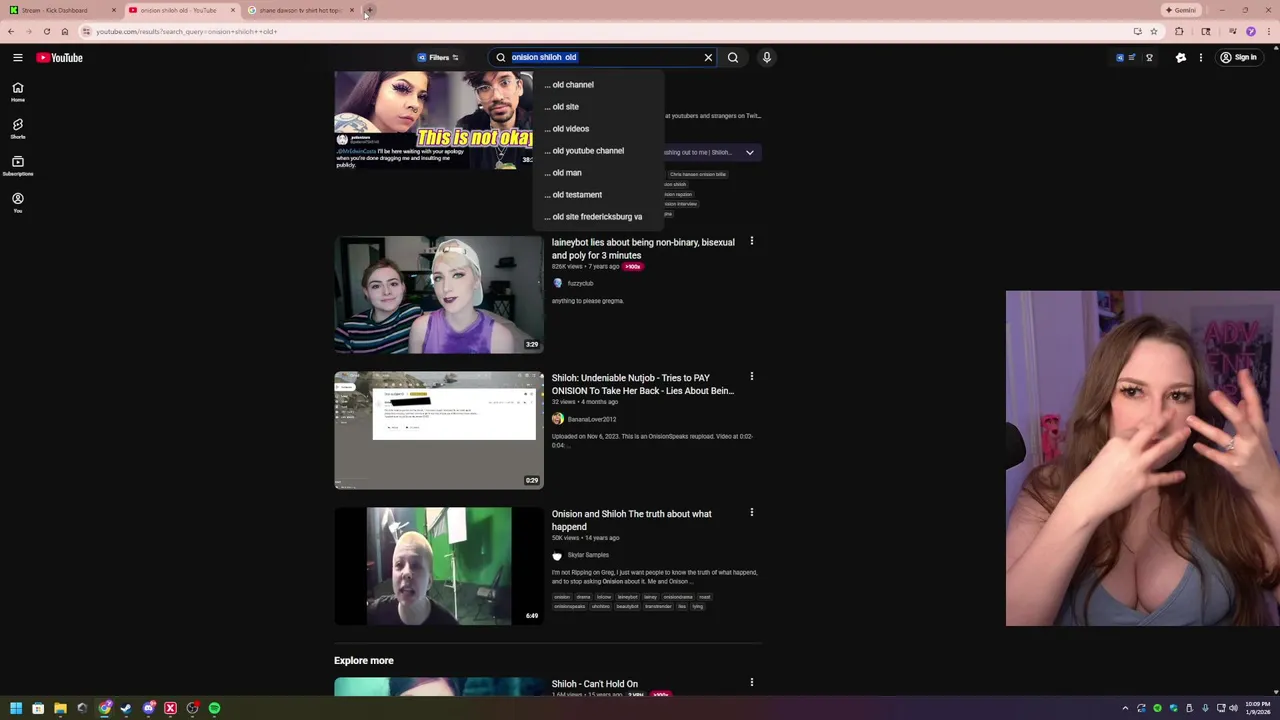1280x720 pixels.
Task: Open a new browser tab
Action: point(370,10)
